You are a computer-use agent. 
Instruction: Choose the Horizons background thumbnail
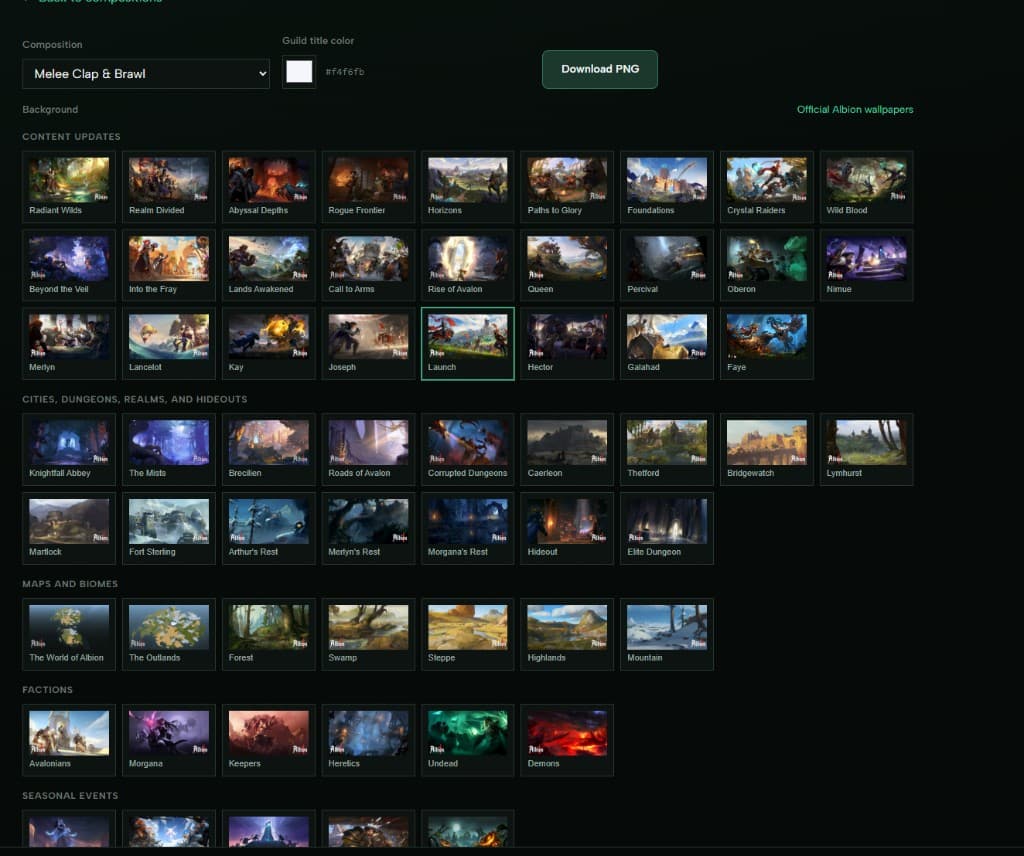pyautogui.click(x=468, y=187)
